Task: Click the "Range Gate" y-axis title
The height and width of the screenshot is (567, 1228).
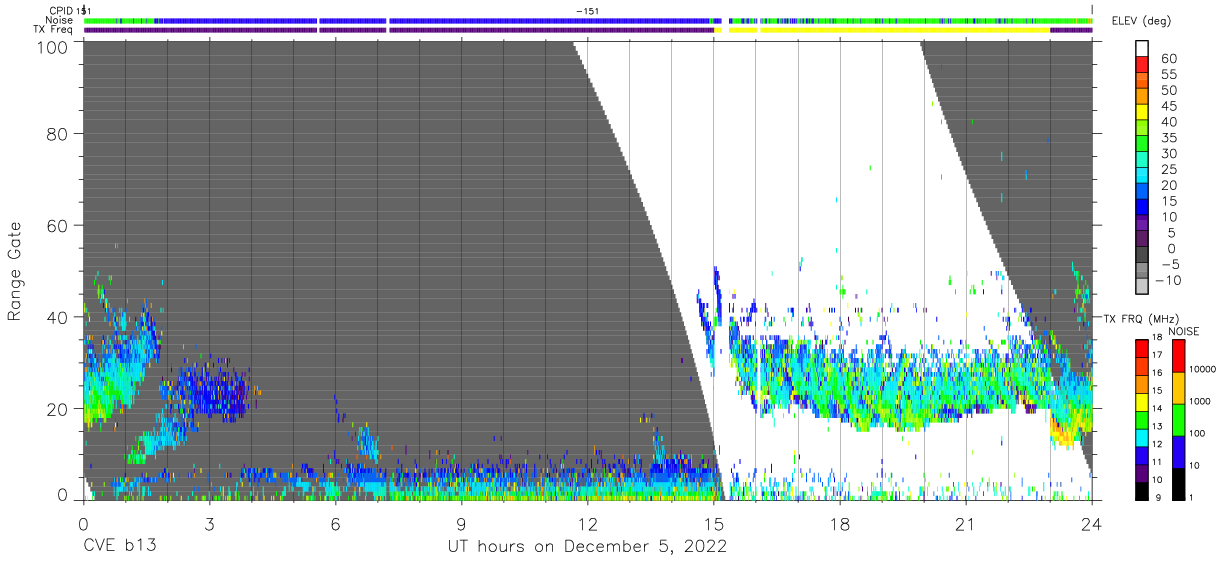Action: click(15, 272)
